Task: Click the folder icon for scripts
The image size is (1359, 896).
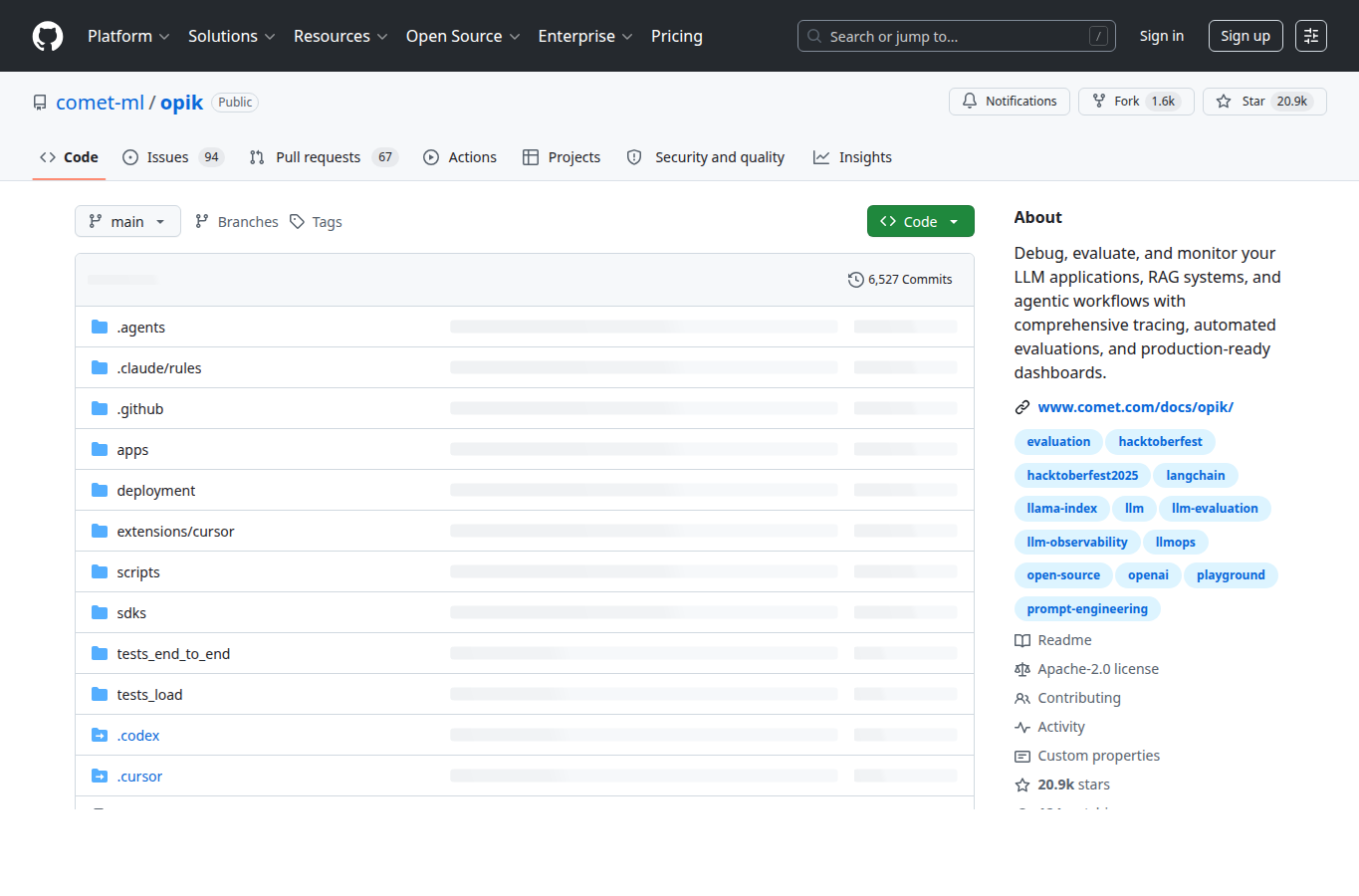Action: pos(100,572)
